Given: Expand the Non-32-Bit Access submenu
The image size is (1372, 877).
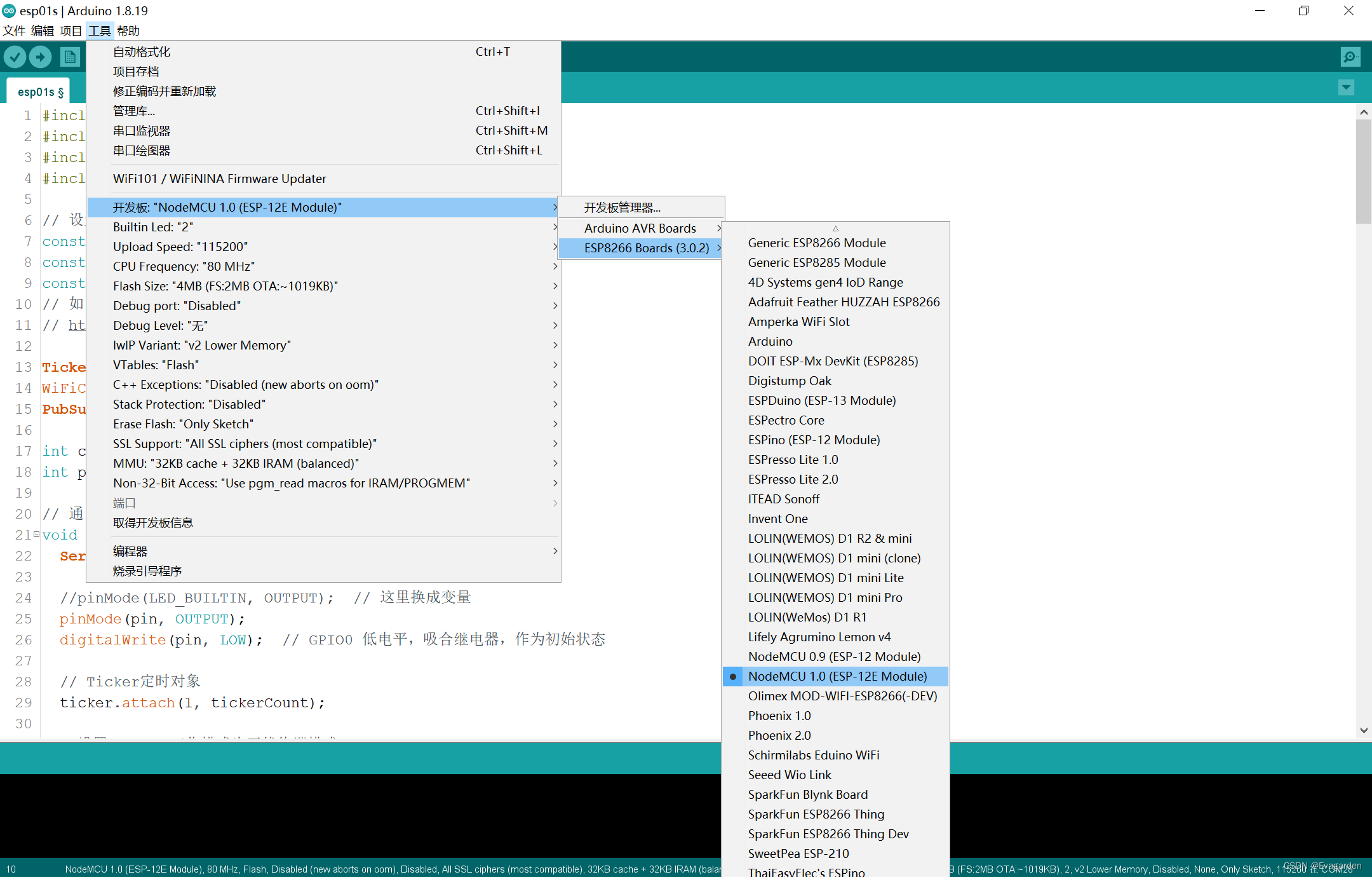Looking at the screenshot, I should pos(324,484).
